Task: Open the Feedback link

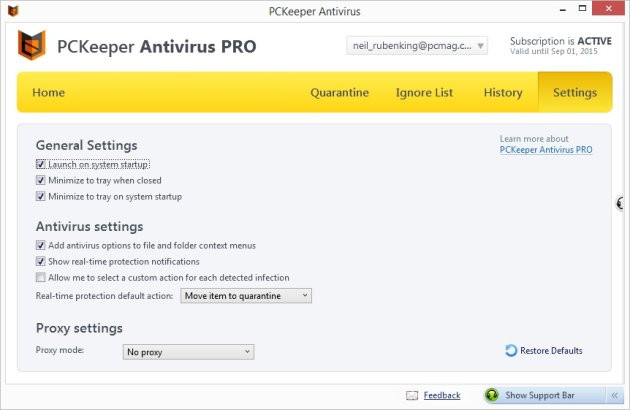Action: pos(442,396)
